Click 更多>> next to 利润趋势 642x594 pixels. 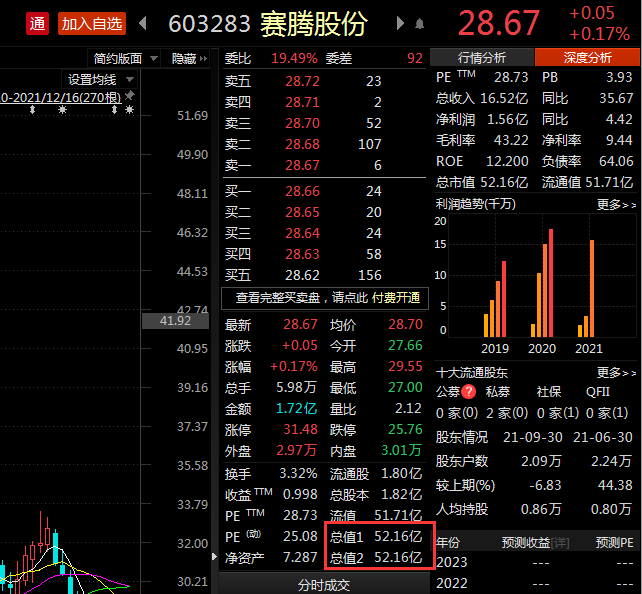point(616,204)
